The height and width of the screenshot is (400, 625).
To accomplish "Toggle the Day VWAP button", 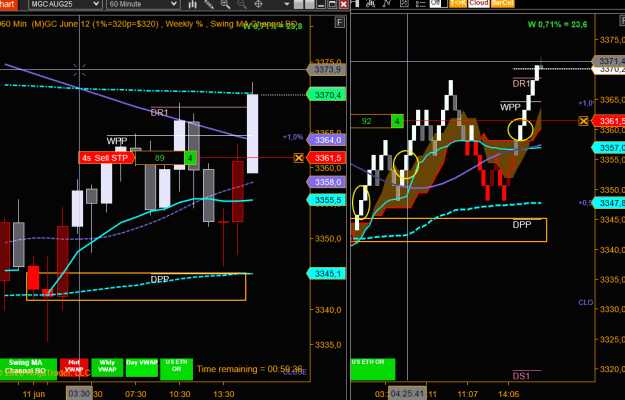I will pyautogui.click(x=142, y=367).
